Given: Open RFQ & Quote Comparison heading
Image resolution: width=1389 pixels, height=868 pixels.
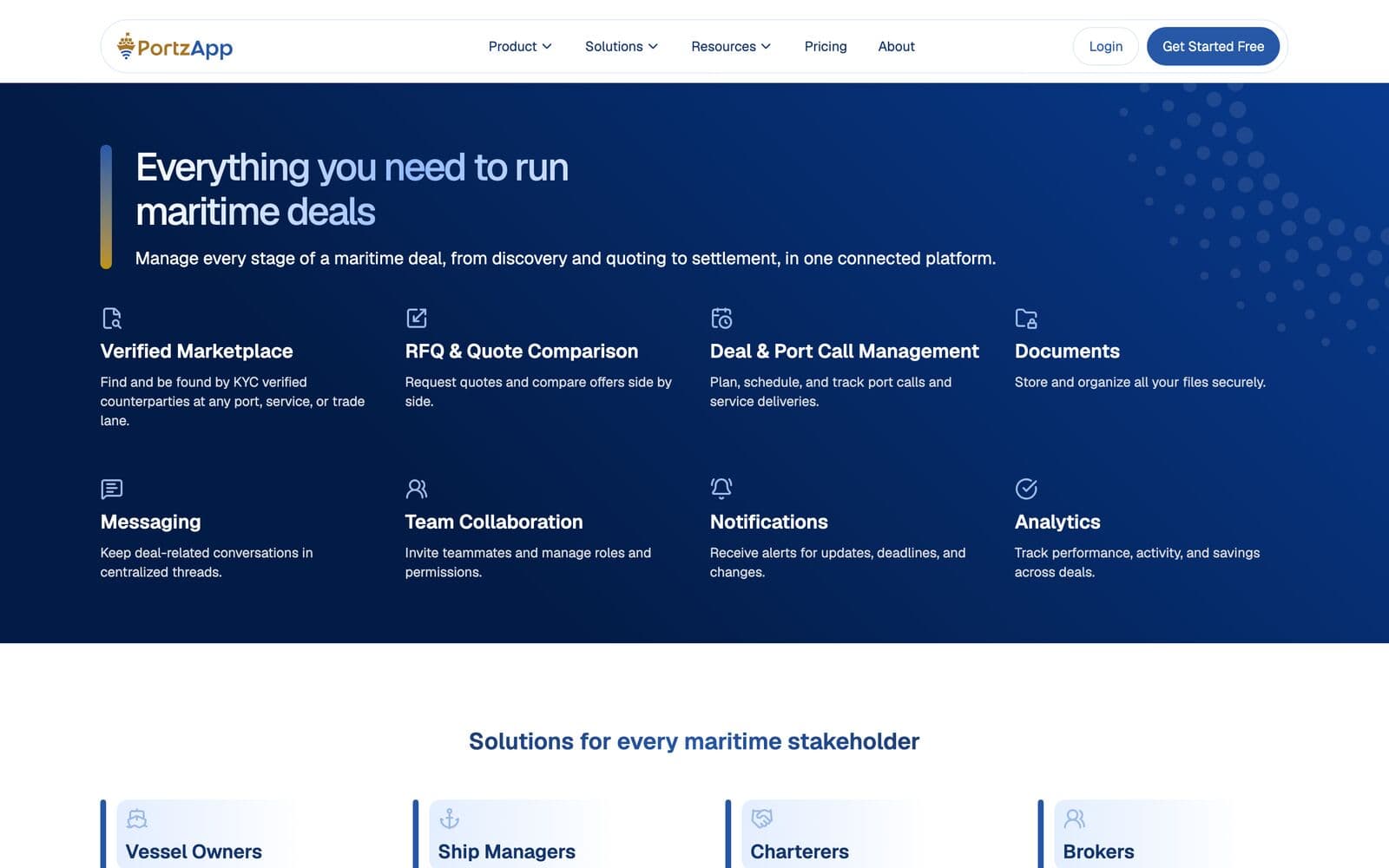Looking at the screenshot, I should 522,352.
